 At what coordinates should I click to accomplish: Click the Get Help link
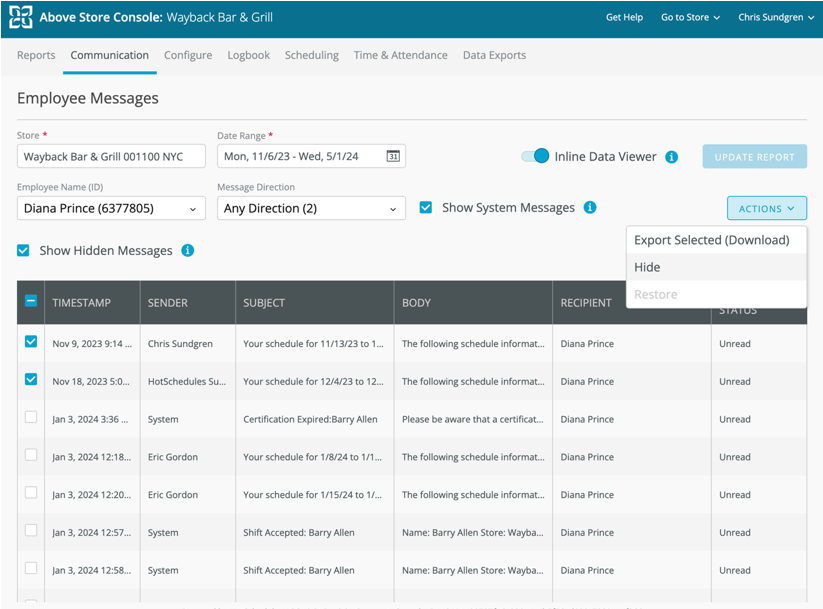624,17
